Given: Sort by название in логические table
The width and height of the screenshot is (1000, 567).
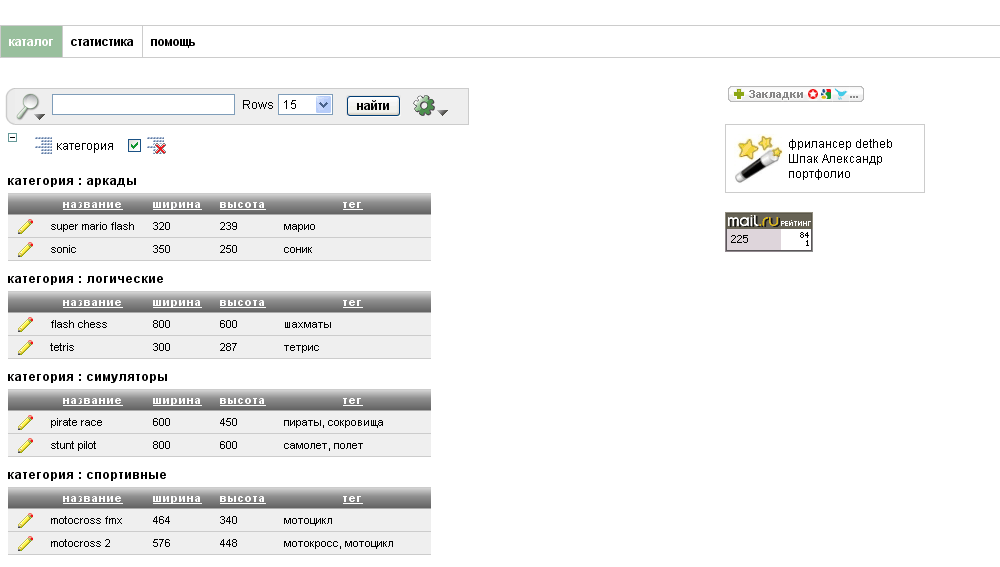Looking at the screenshot, I should pos(92,303).
